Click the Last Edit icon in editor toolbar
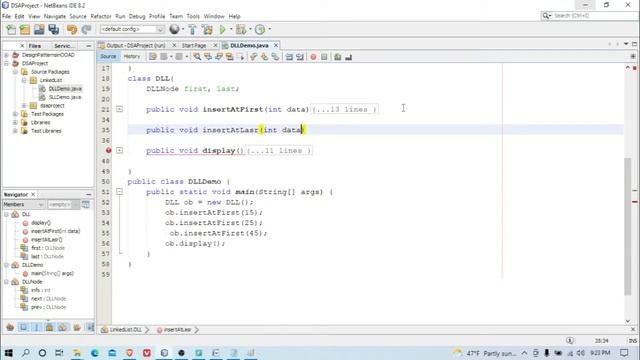Image resolution: width=640 pixels, height=360 pixels. point(153,57)
